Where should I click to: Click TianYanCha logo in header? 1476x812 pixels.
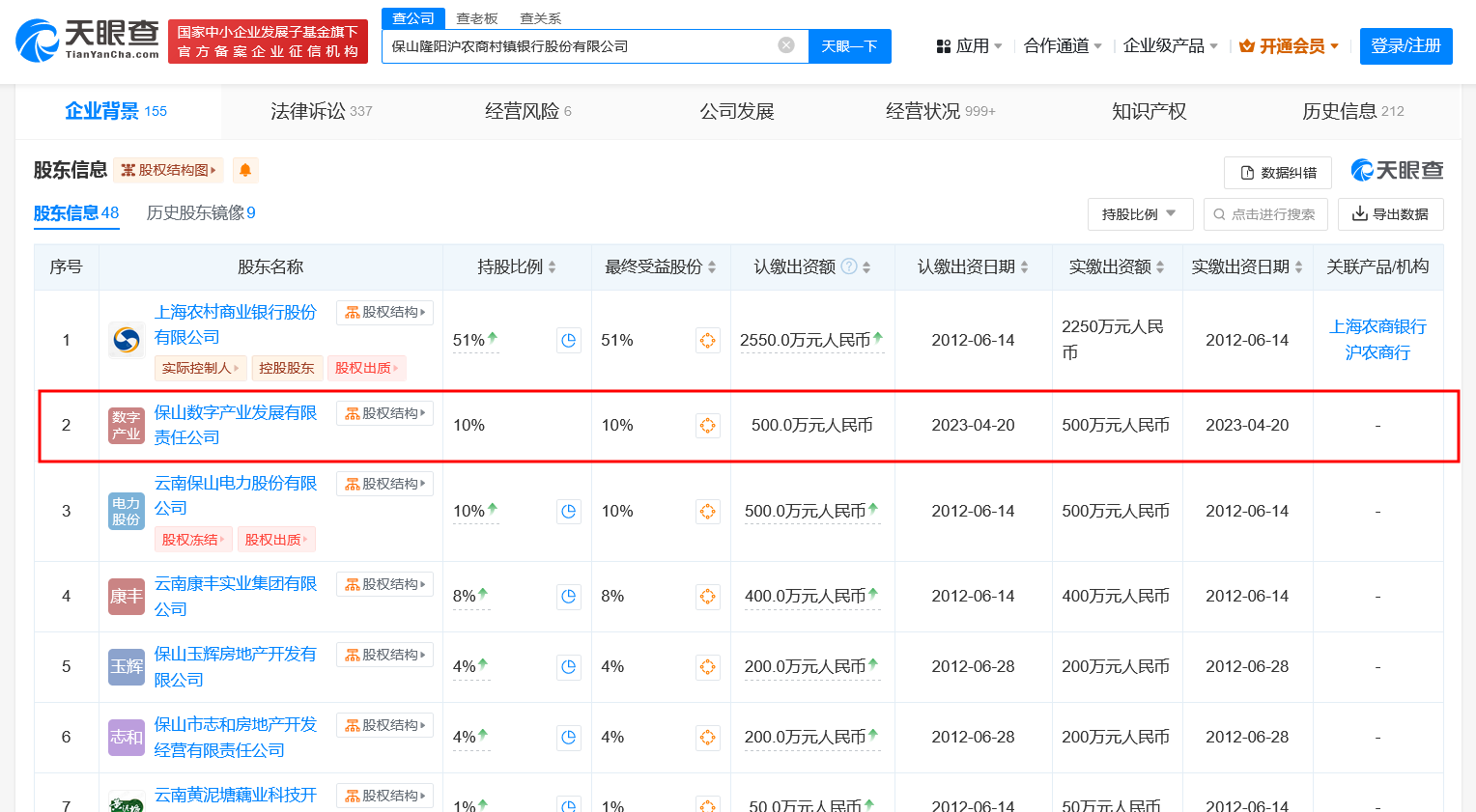88,41
